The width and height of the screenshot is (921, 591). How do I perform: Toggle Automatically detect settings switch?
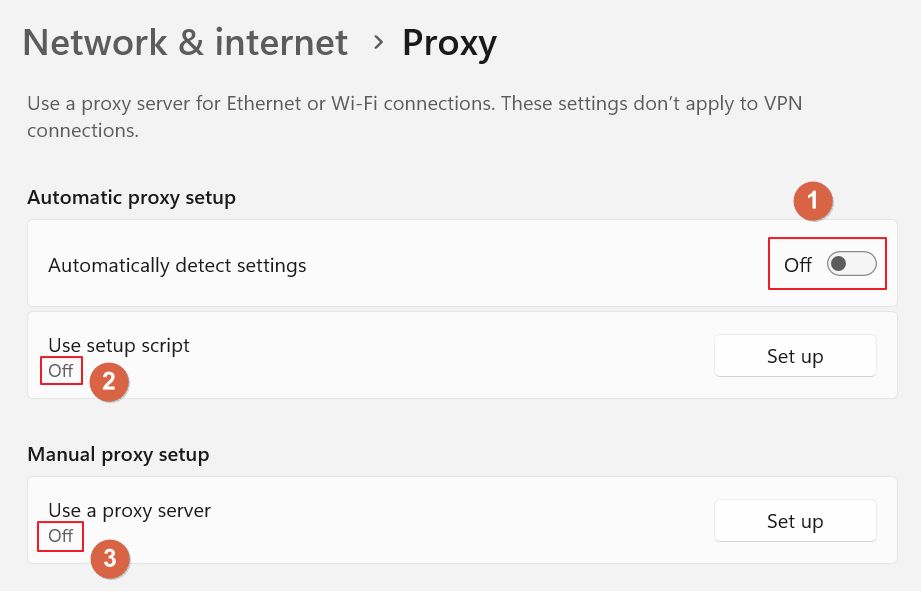851,264
